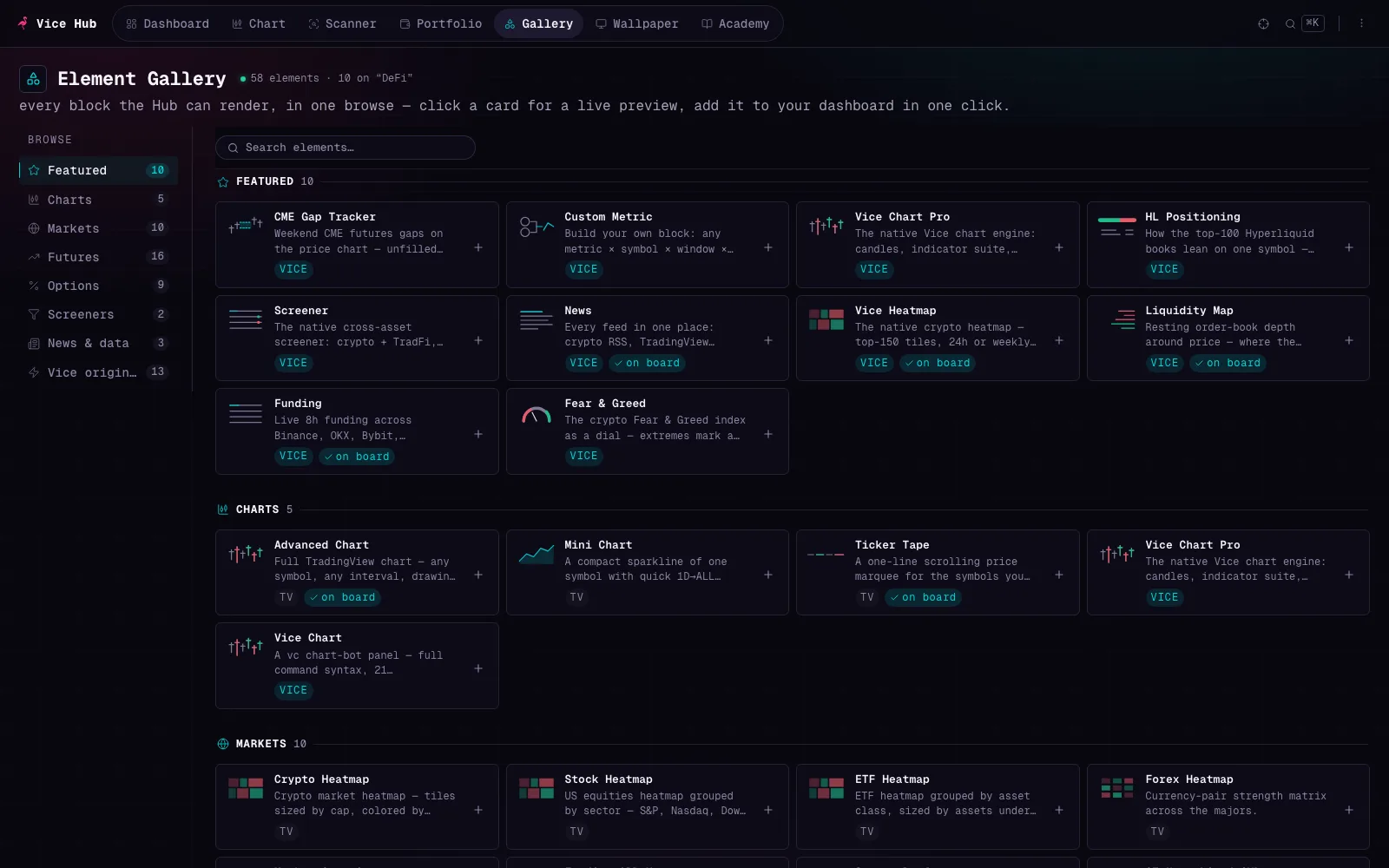This screenshot has height=868, width=1389.
Task: Open the theme target icon in top bar
Action: point(1263,23)
